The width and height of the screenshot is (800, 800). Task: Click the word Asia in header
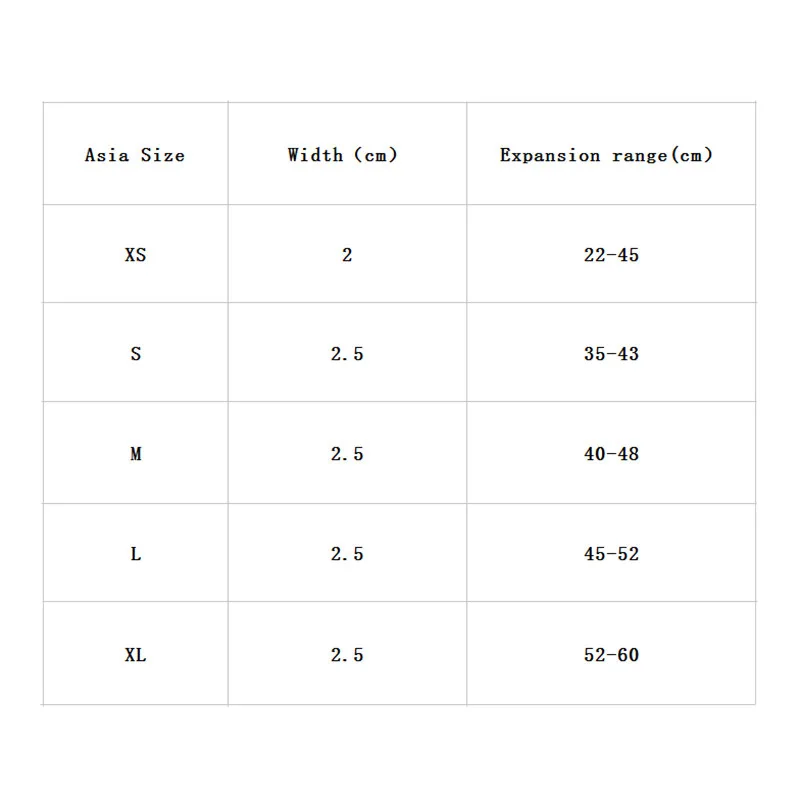(107, 155)
